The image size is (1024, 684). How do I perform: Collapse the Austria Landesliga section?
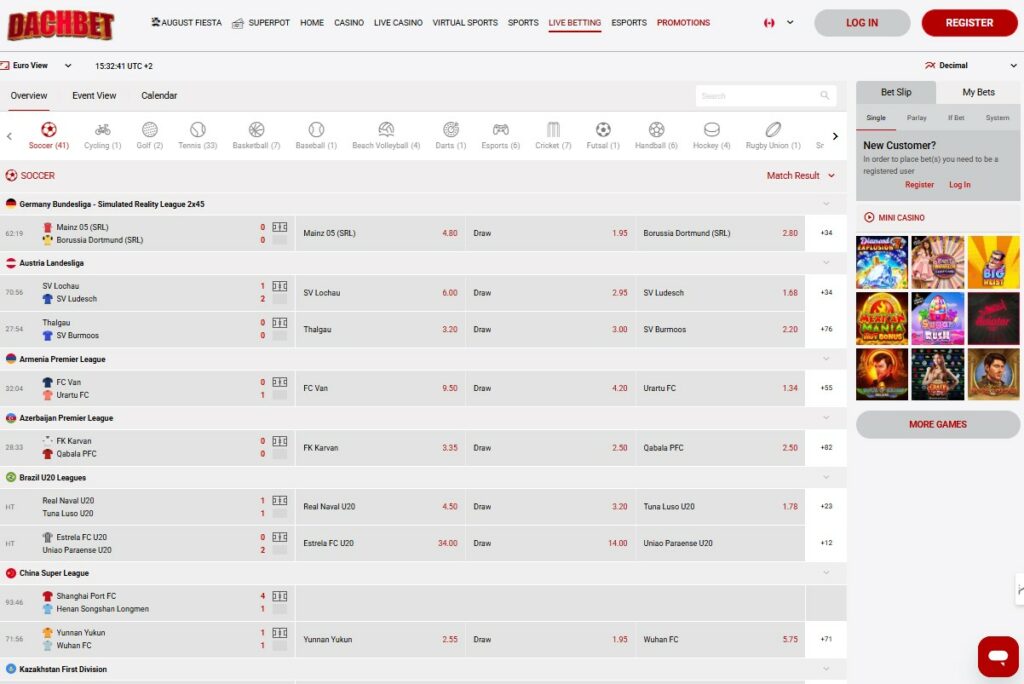(x=826, y=263)
